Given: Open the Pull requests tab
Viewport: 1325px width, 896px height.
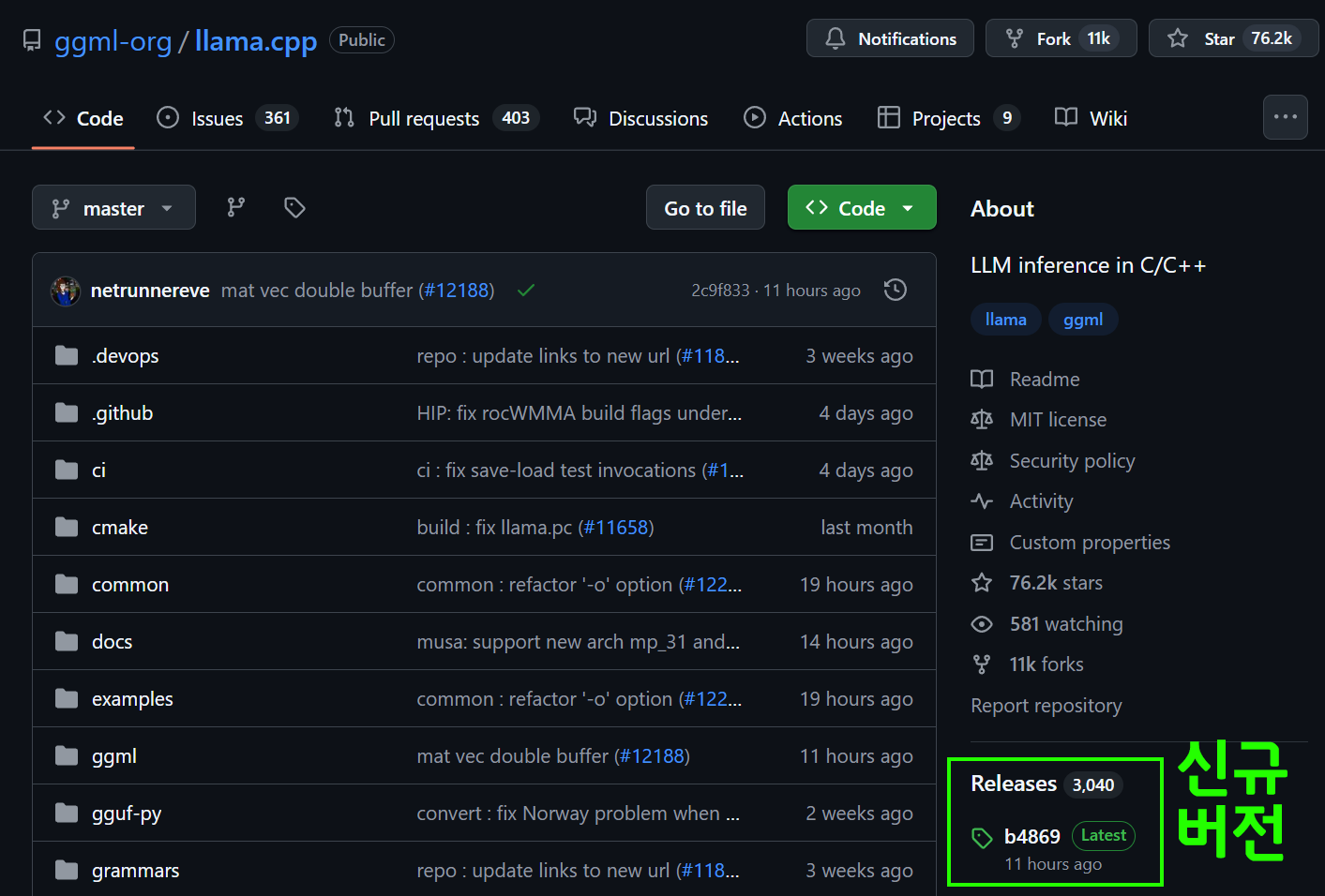Looking at the screenshot, I should coord(436,118).
